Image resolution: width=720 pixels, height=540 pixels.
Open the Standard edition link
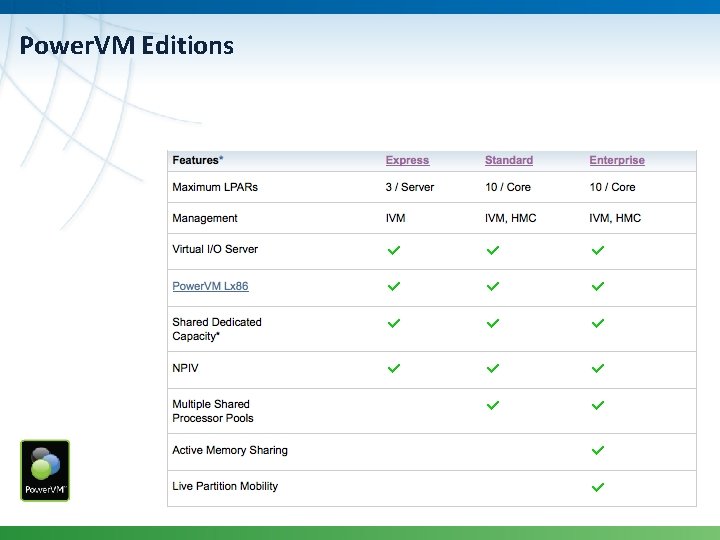509,160
